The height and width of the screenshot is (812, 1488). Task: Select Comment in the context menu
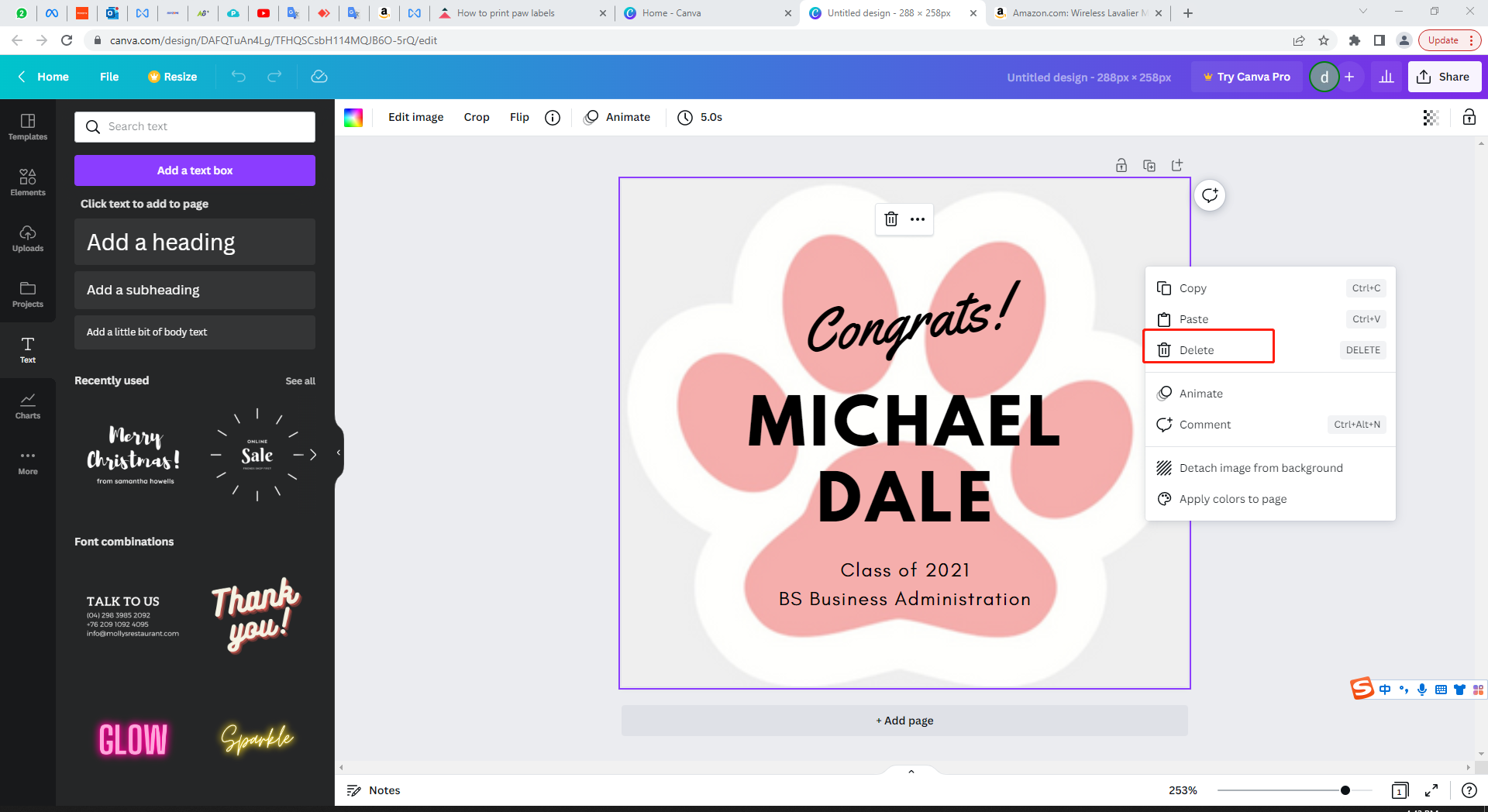tap(1271, 425)
